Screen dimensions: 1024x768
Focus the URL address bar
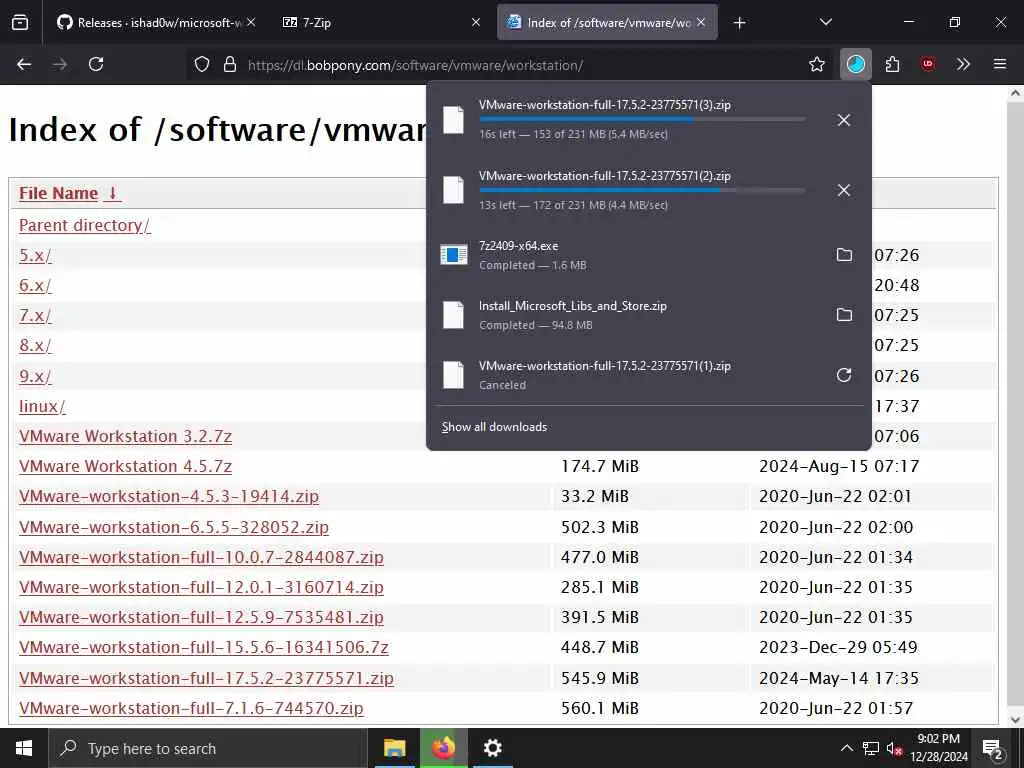[x=522, y=65]
